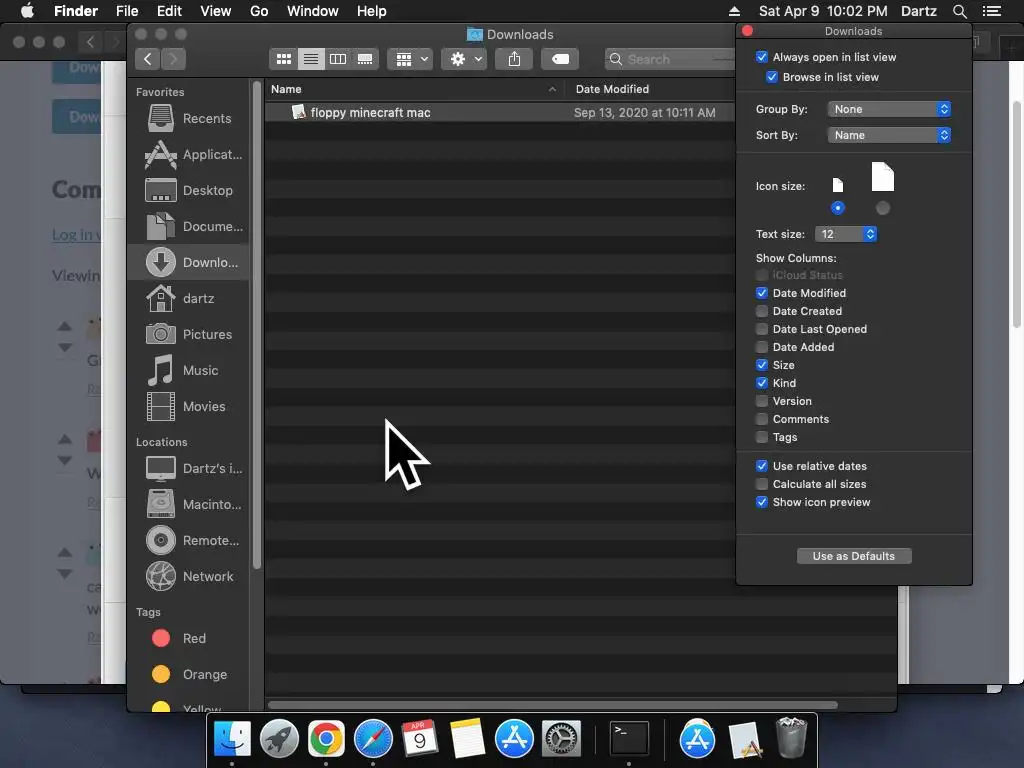Click the Edit Tags toolbar button
This screenshot has width=1024, height=768.
pos(560,59)
